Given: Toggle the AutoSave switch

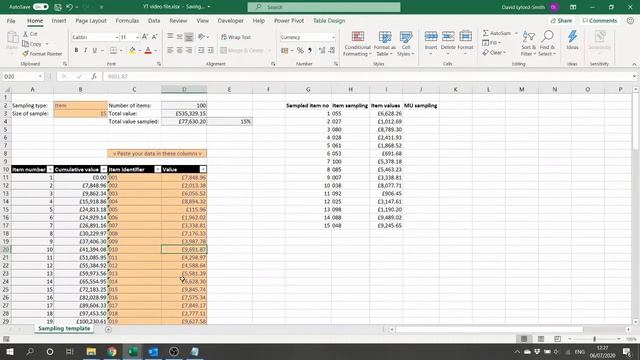Looking at the screenshot, I should [x=40, y=7].
